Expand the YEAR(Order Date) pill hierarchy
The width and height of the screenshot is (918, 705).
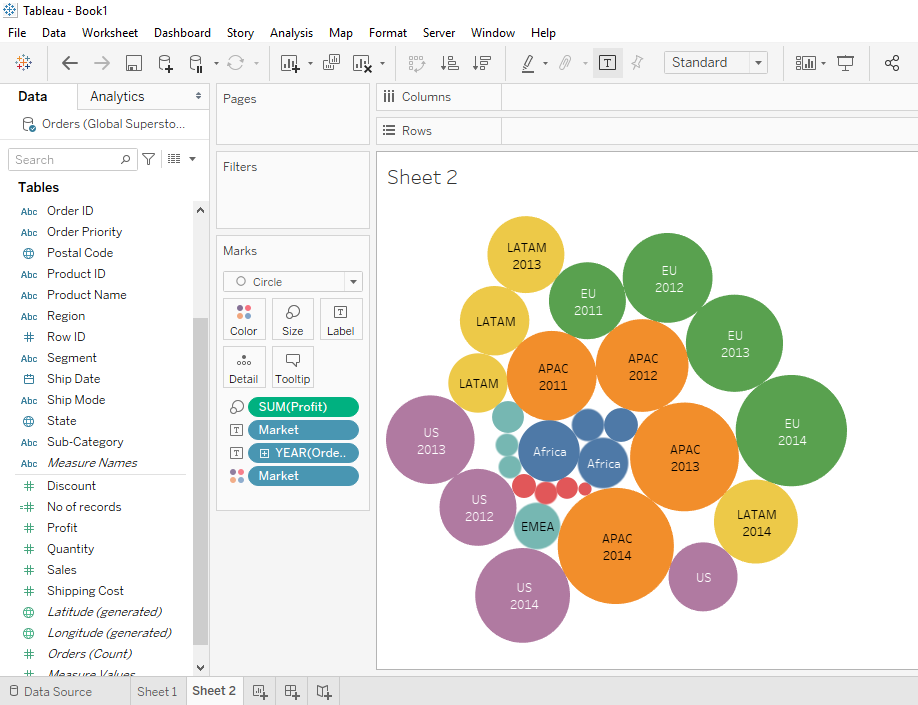[264, 453]
